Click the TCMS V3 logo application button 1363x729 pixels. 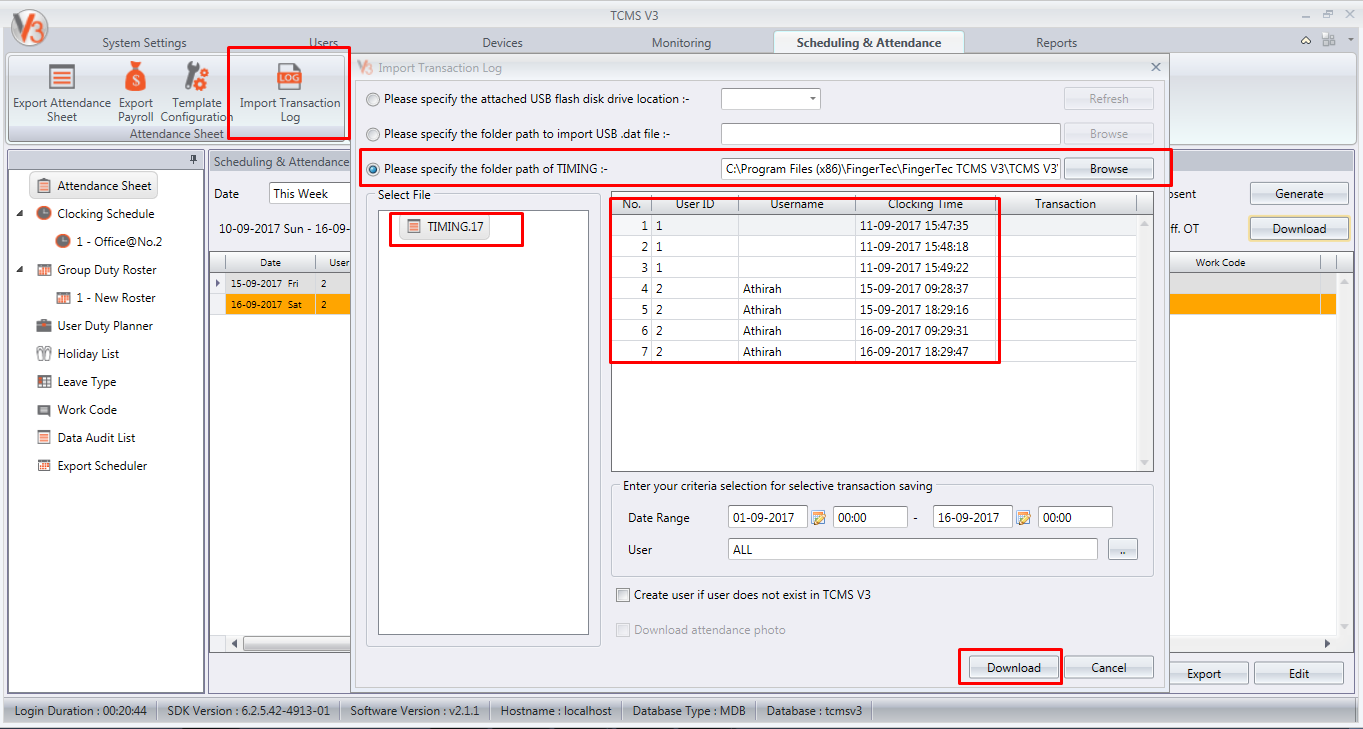point(30,30)
